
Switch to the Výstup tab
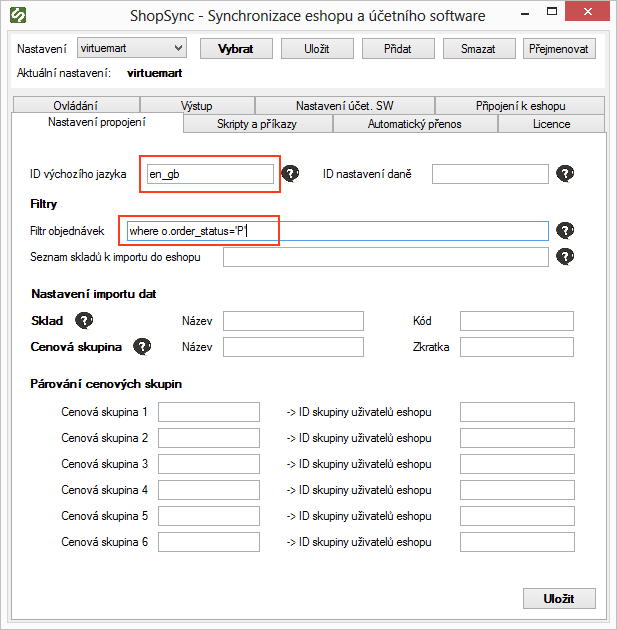click(x=197, y=105)
